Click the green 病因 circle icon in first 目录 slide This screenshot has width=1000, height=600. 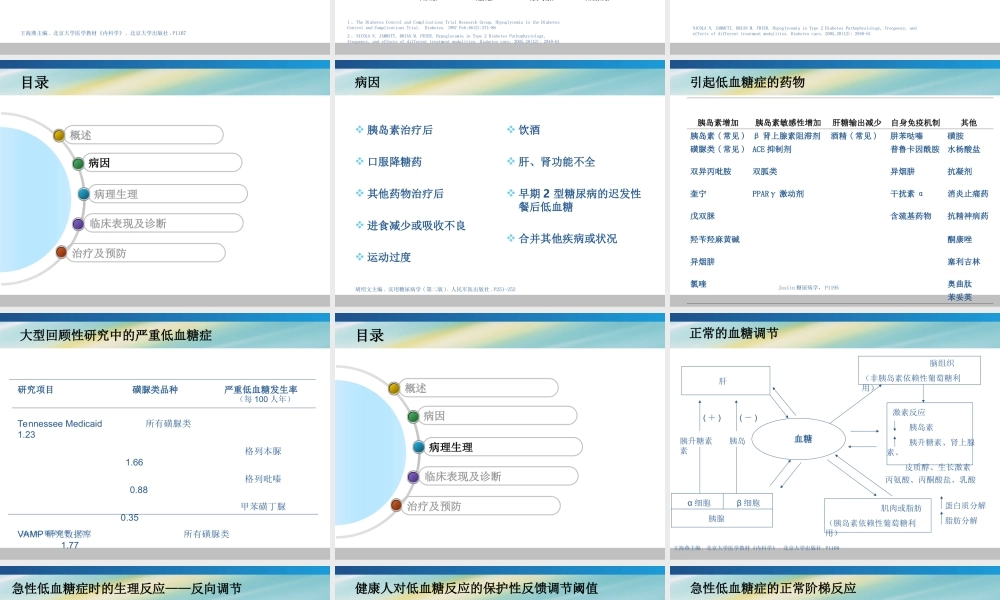(x=78, y=163)
